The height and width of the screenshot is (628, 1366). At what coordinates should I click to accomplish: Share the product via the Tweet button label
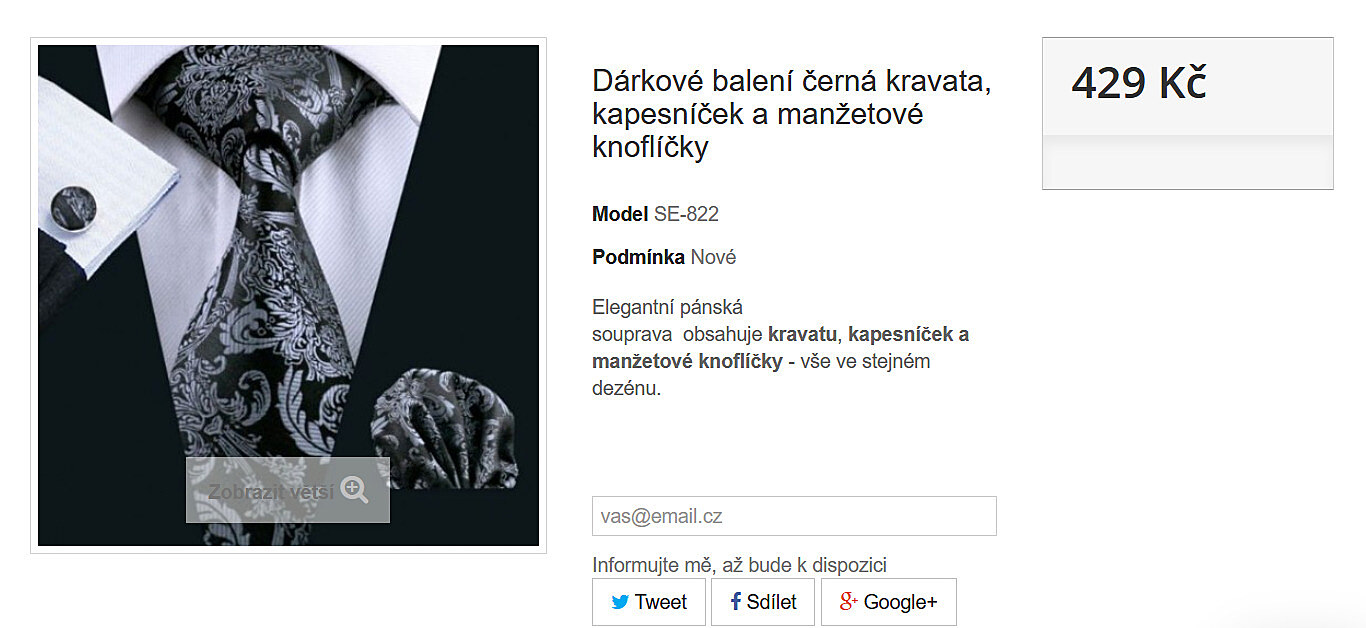pyautogui.click(x=661, y=602)
